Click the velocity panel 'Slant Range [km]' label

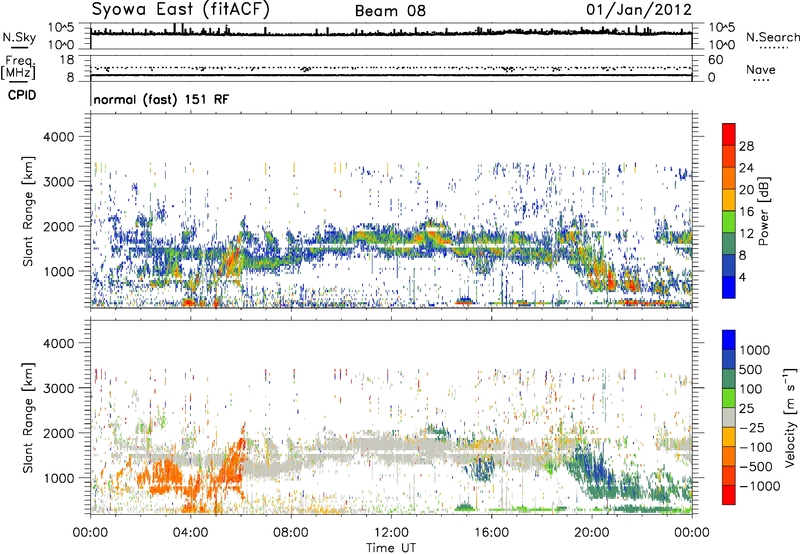(28, 417)
